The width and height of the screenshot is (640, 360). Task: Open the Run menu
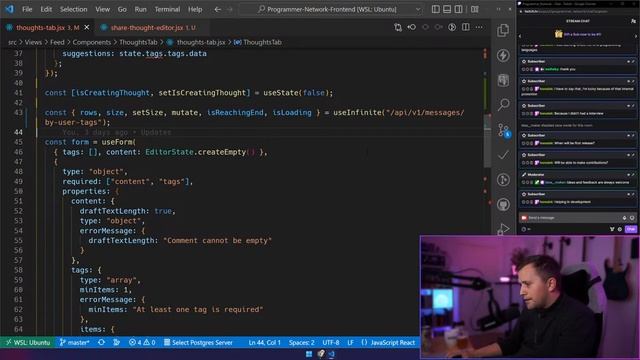140,9
